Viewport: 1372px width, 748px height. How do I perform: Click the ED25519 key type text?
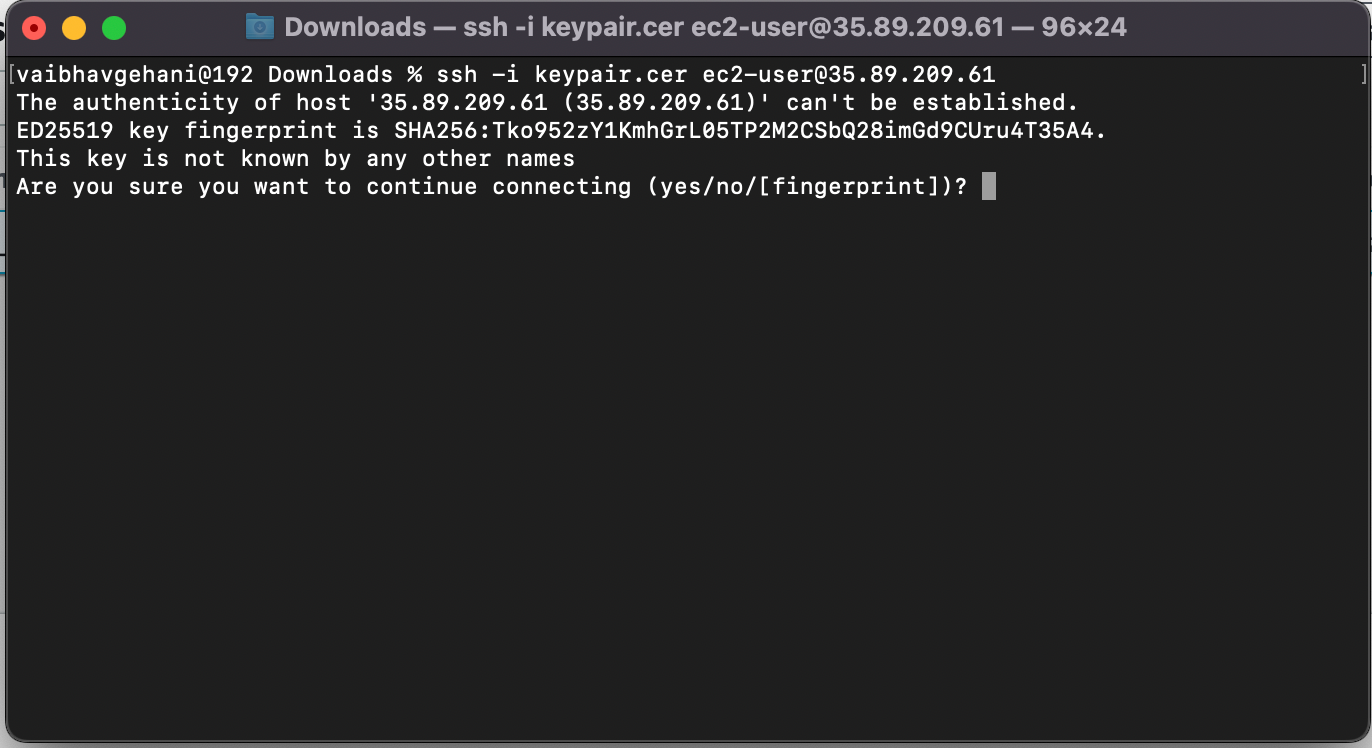point(65,130)
